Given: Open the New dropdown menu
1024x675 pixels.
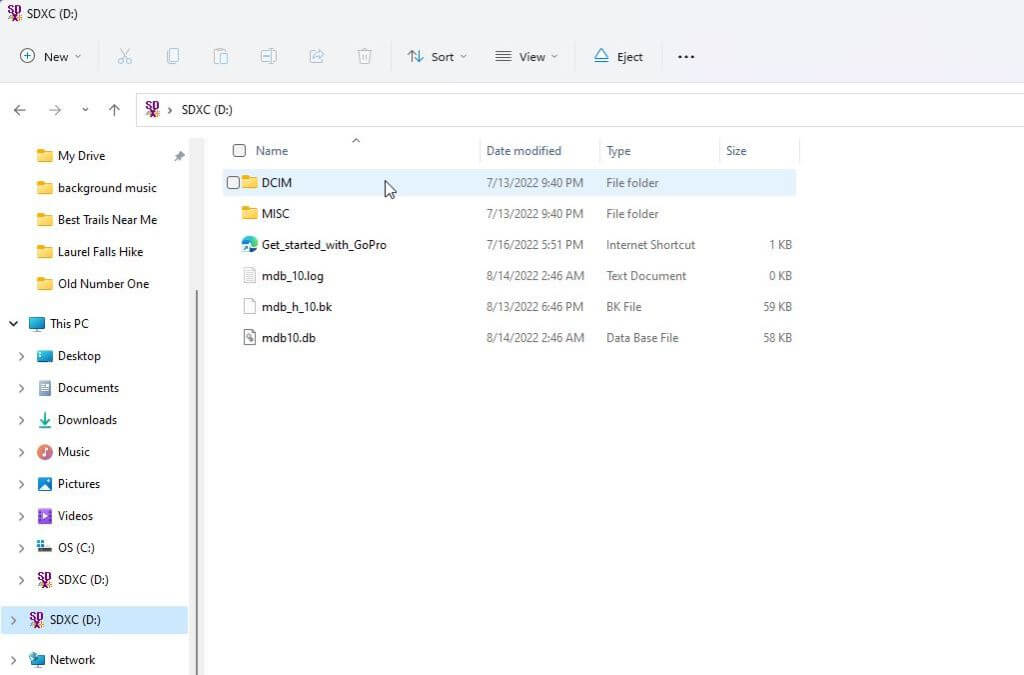Looking at the screenshot, I should pos(50,57).
